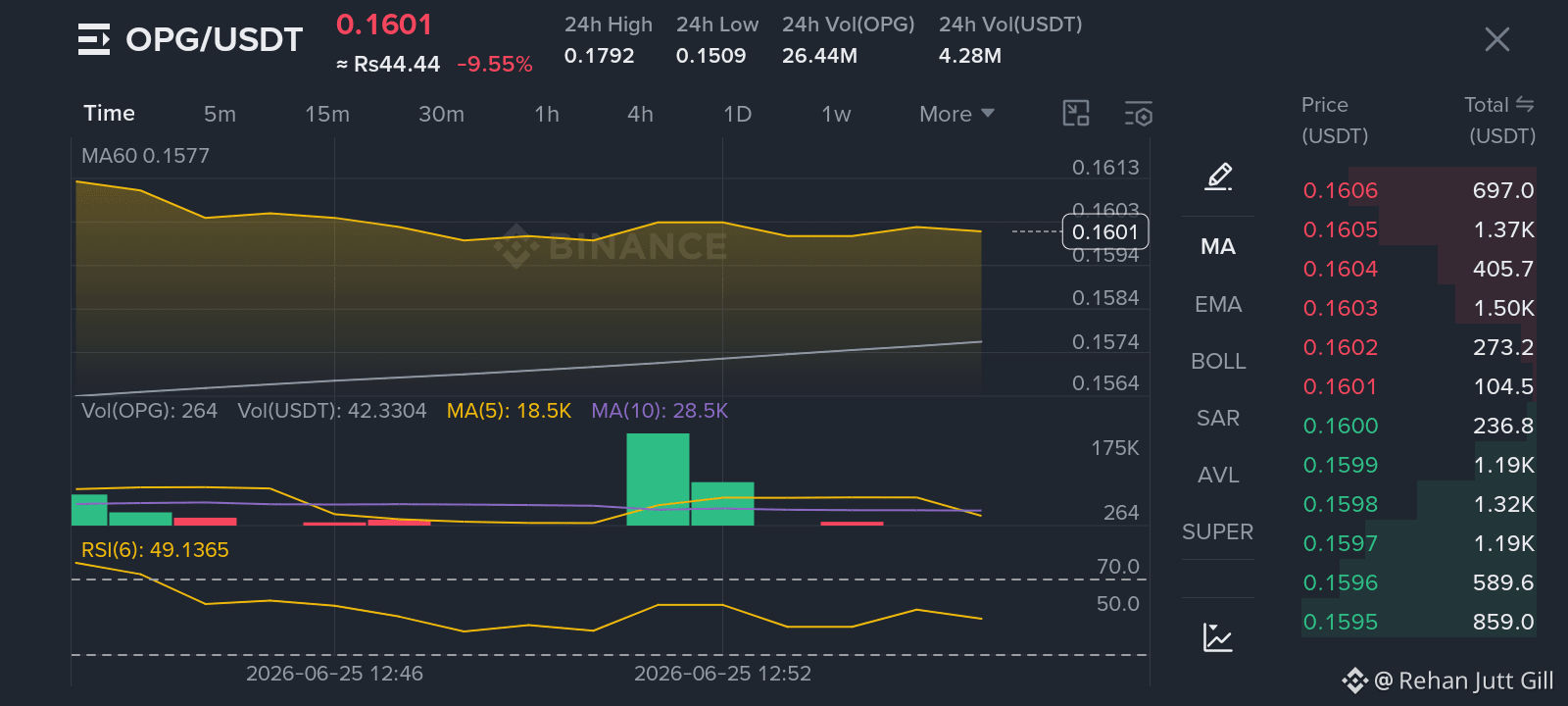Click the -9.55% change value

(x=495, y=65)
